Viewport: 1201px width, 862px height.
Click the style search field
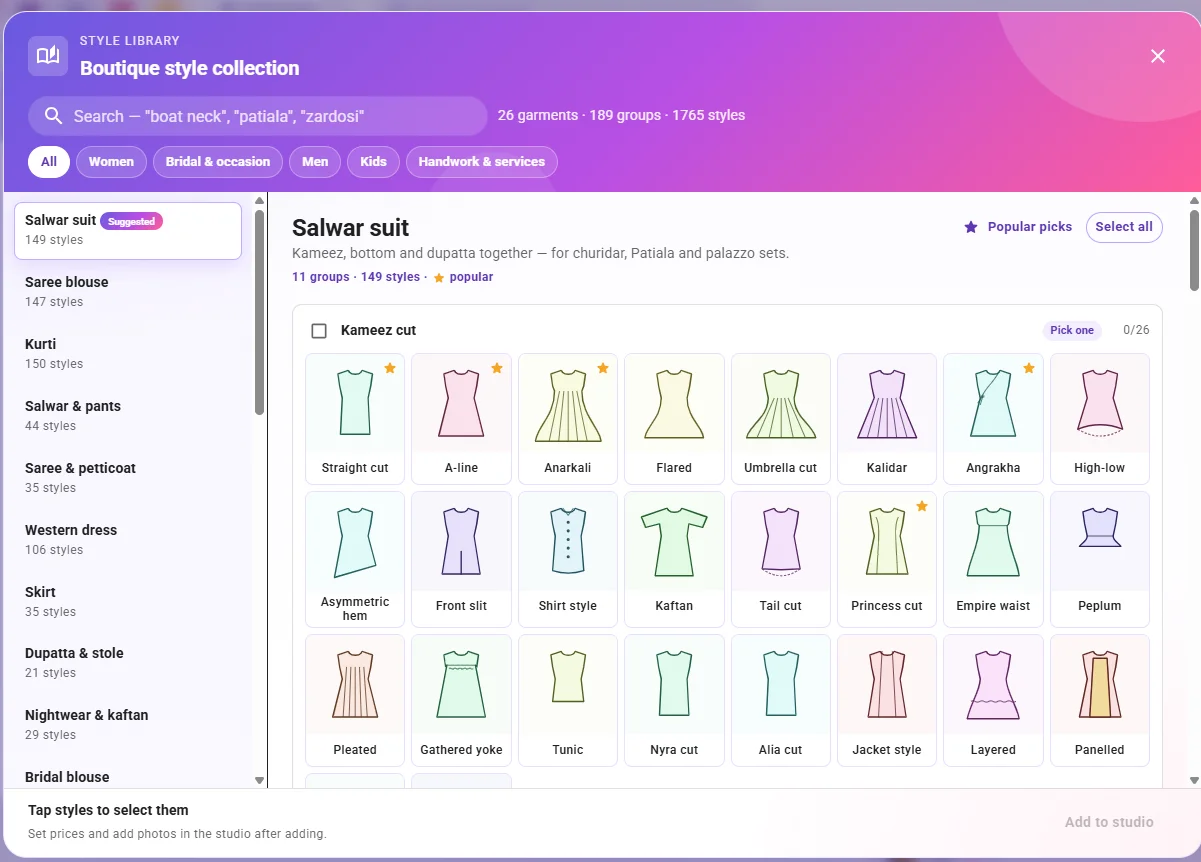258,116
